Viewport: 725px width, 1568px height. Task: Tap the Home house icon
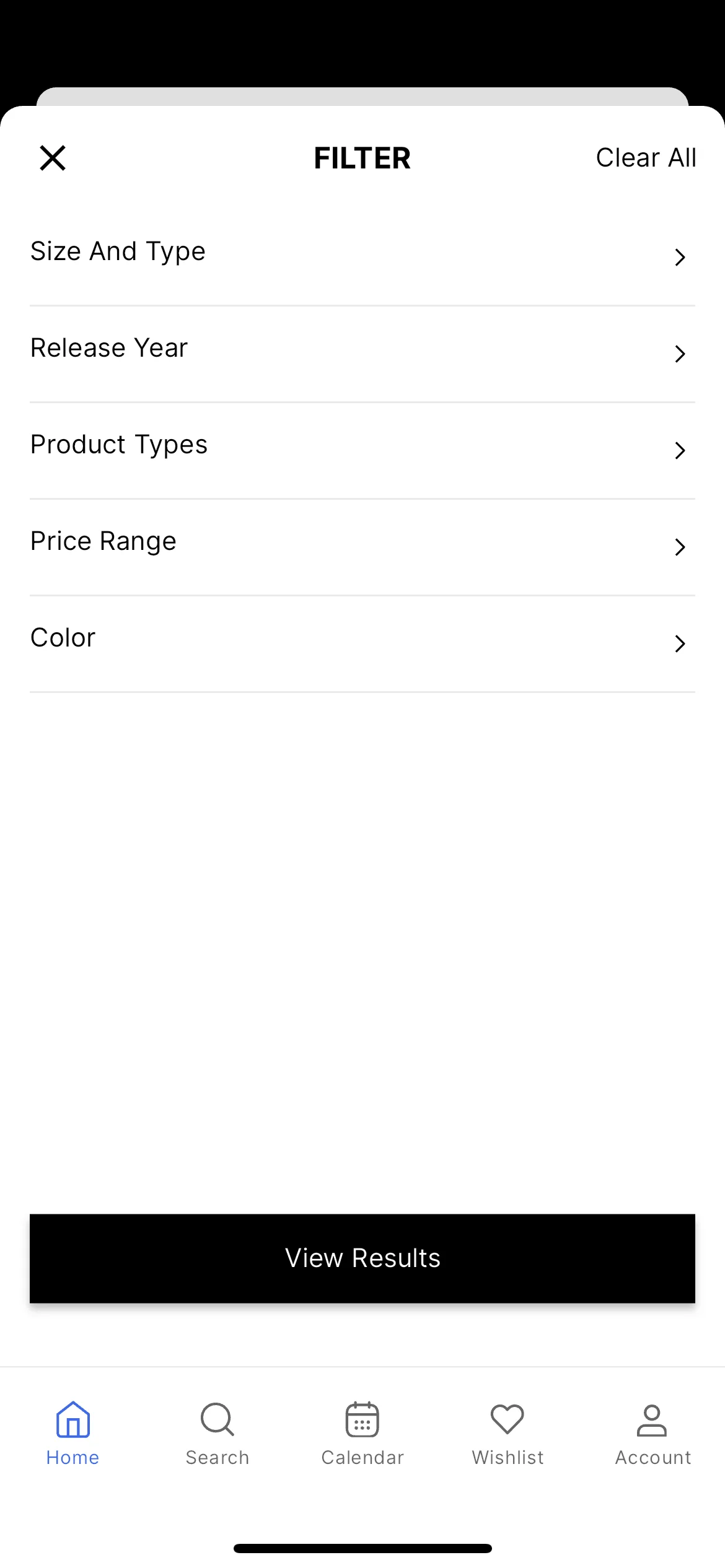point(73,1419)
